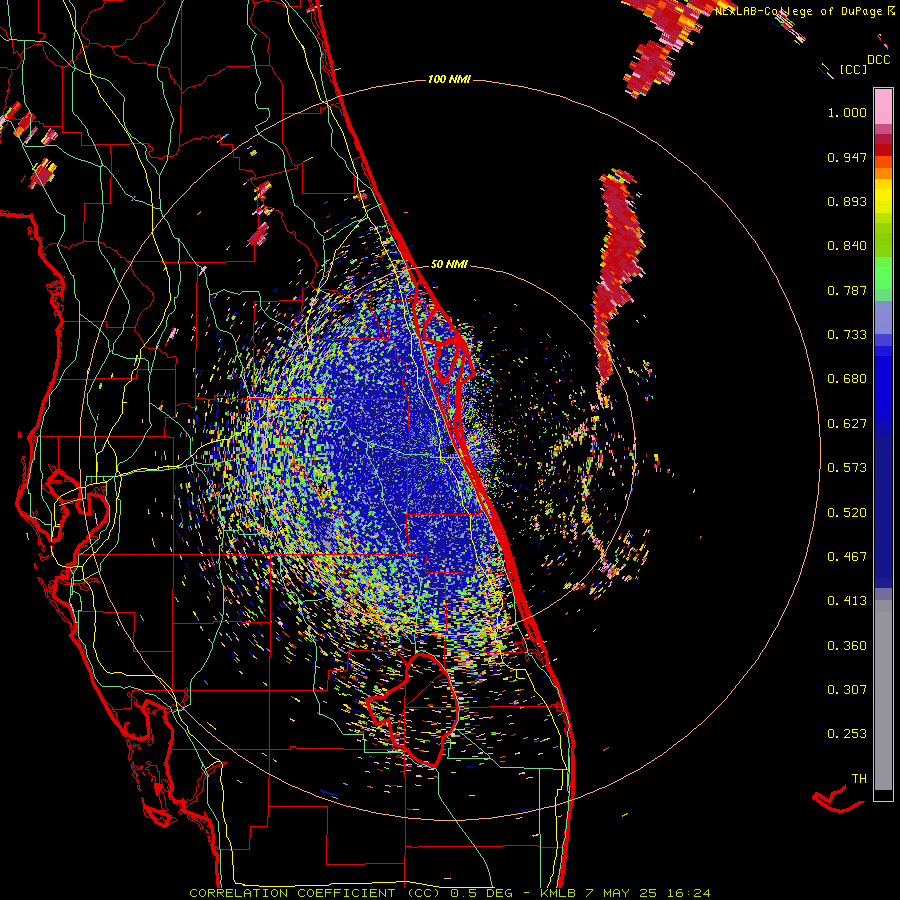Viewport: 900px width, 900px height.
Task: Click the 0.360 legend value
Action: [x=847, y=646]
